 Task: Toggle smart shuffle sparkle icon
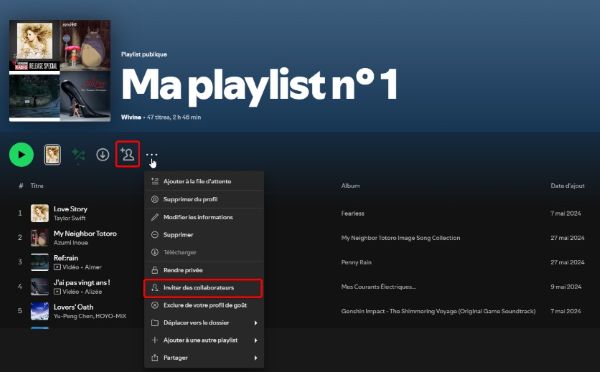(x=78, y=155)
